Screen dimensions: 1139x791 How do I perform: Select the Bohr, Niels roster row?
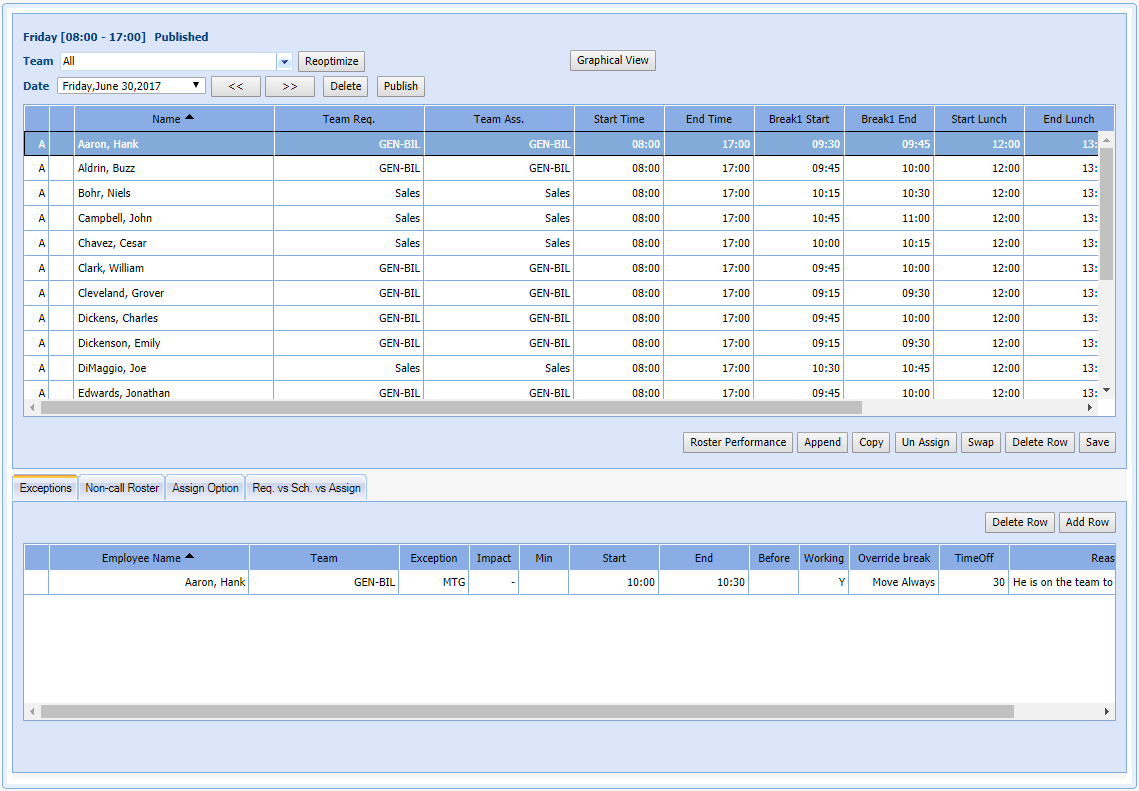tap(104, 194)
